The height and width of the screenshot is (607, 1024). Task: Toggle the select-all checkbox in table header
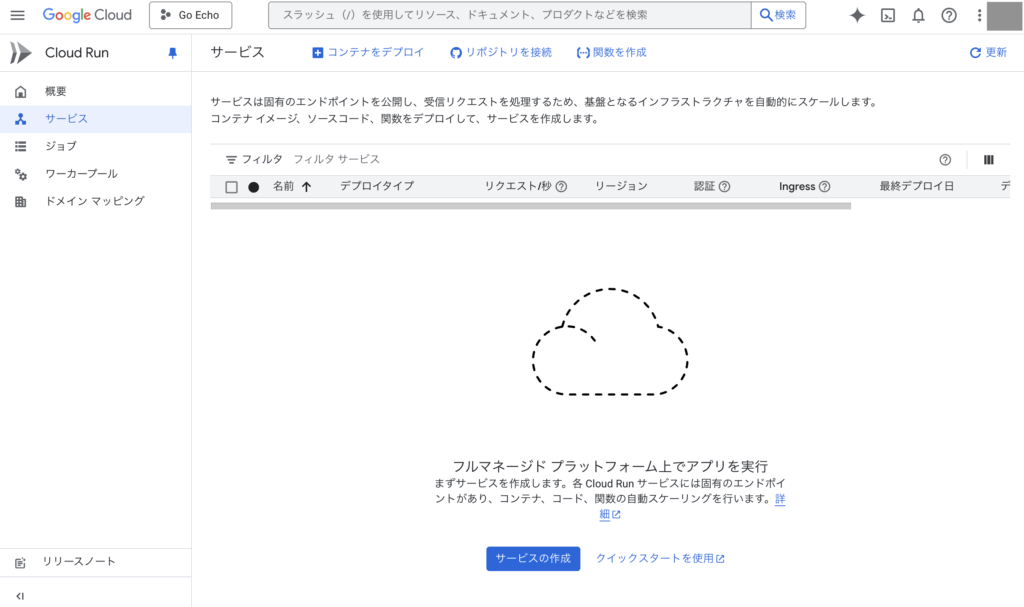pyautogui.click(x=232, y=187)
